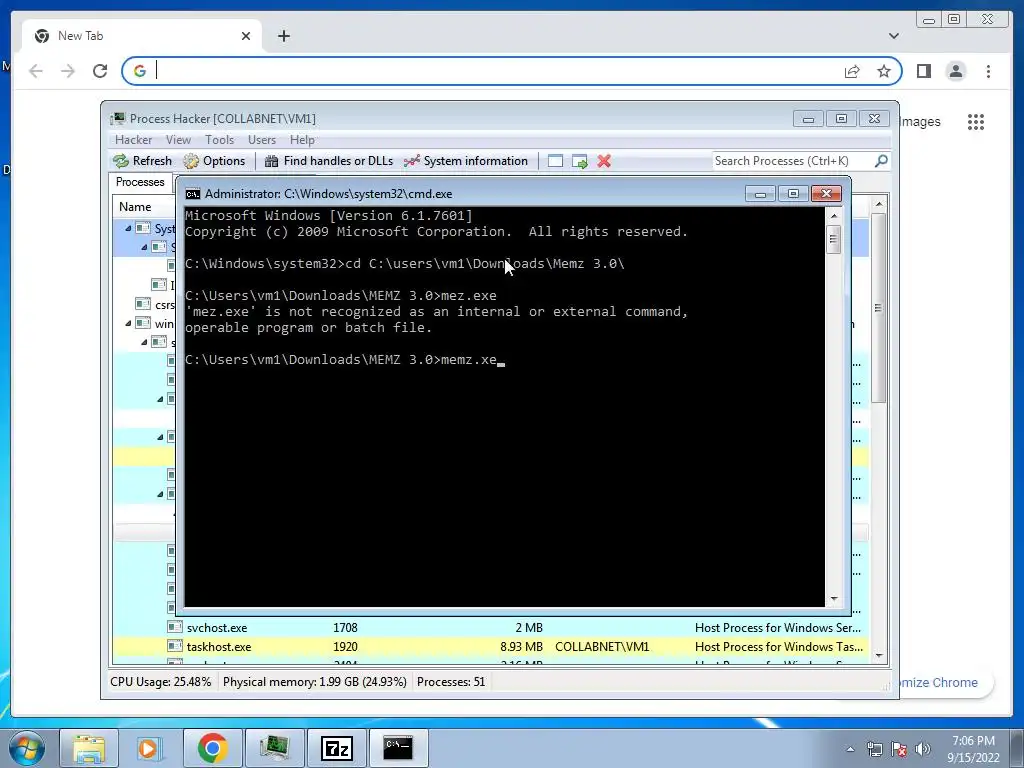Open the Images link in Chrome
Viewport: 1024px width, 768px height.
click(920, 121)
